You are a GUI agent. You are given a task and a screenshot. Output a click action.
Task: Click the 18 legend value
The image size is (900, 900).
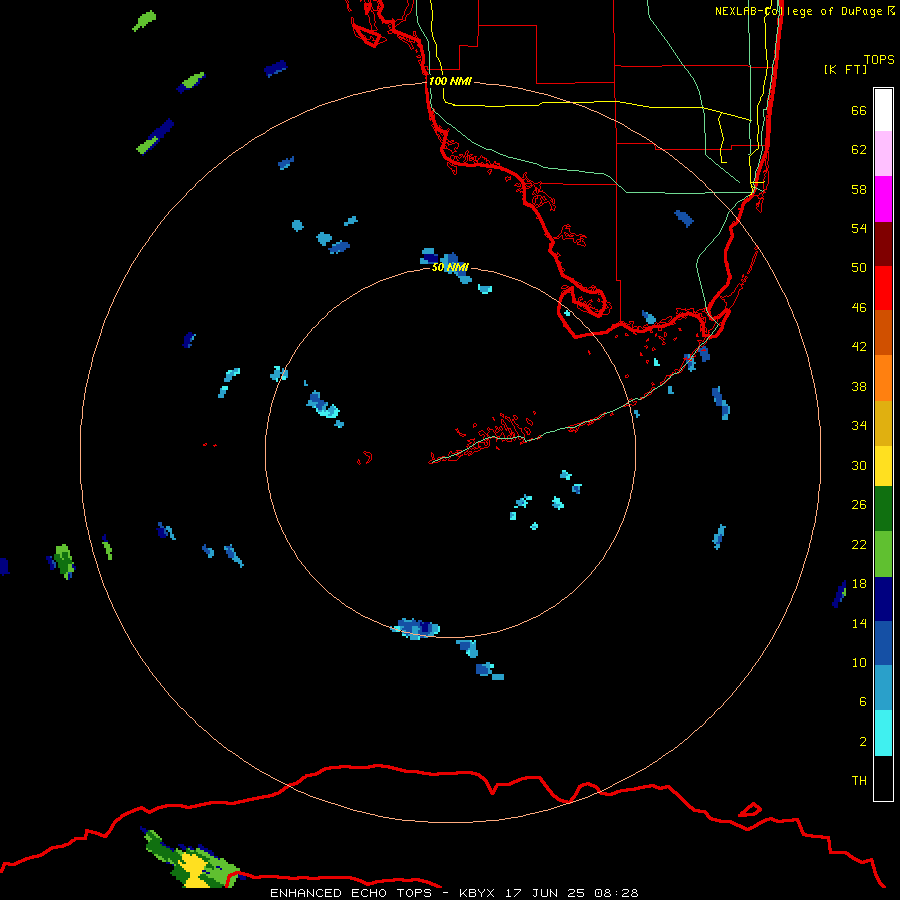coord(859,584)
